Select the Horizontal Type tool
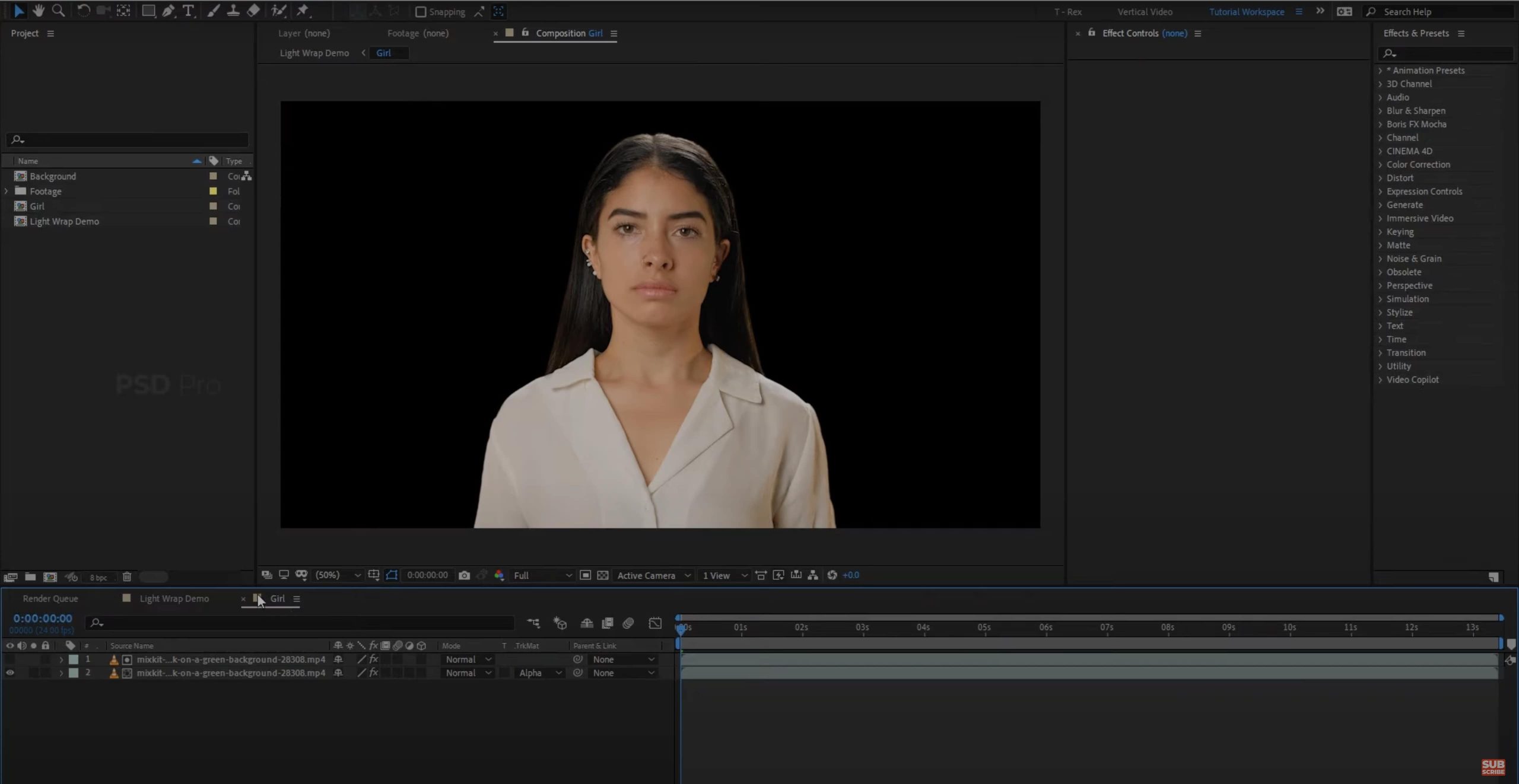 tap(188, 11)
